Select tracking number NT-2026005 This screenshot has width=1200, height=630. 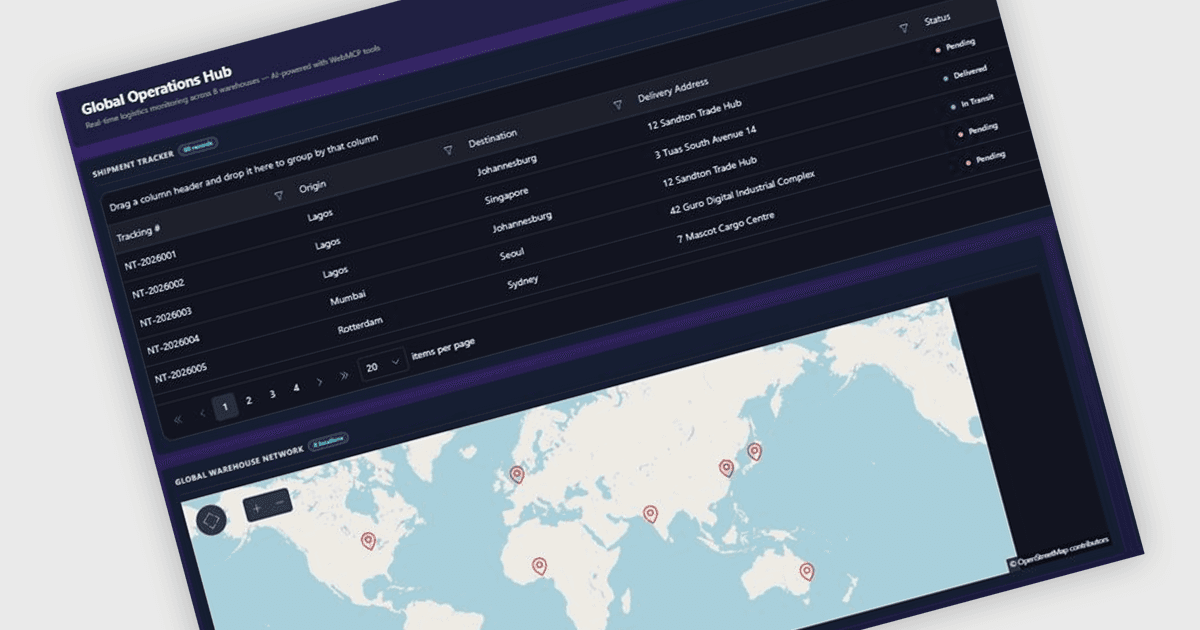[181, 375]
